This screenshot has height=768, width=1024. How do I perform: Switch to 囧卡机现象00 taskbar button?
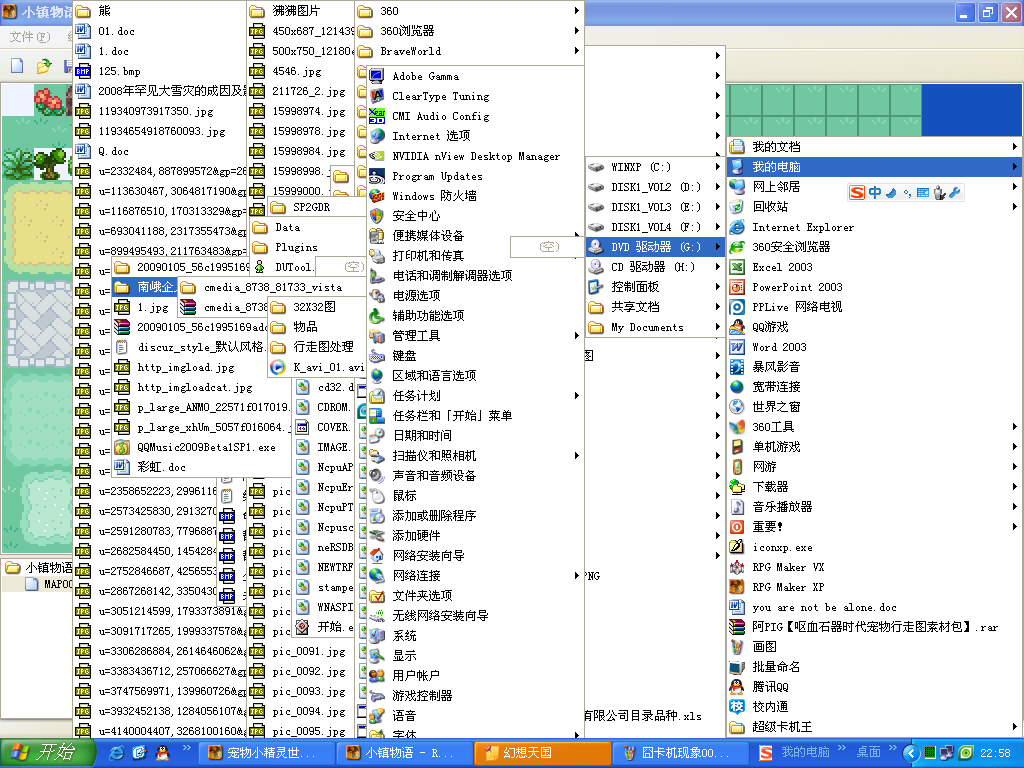[x=680, y=753]
